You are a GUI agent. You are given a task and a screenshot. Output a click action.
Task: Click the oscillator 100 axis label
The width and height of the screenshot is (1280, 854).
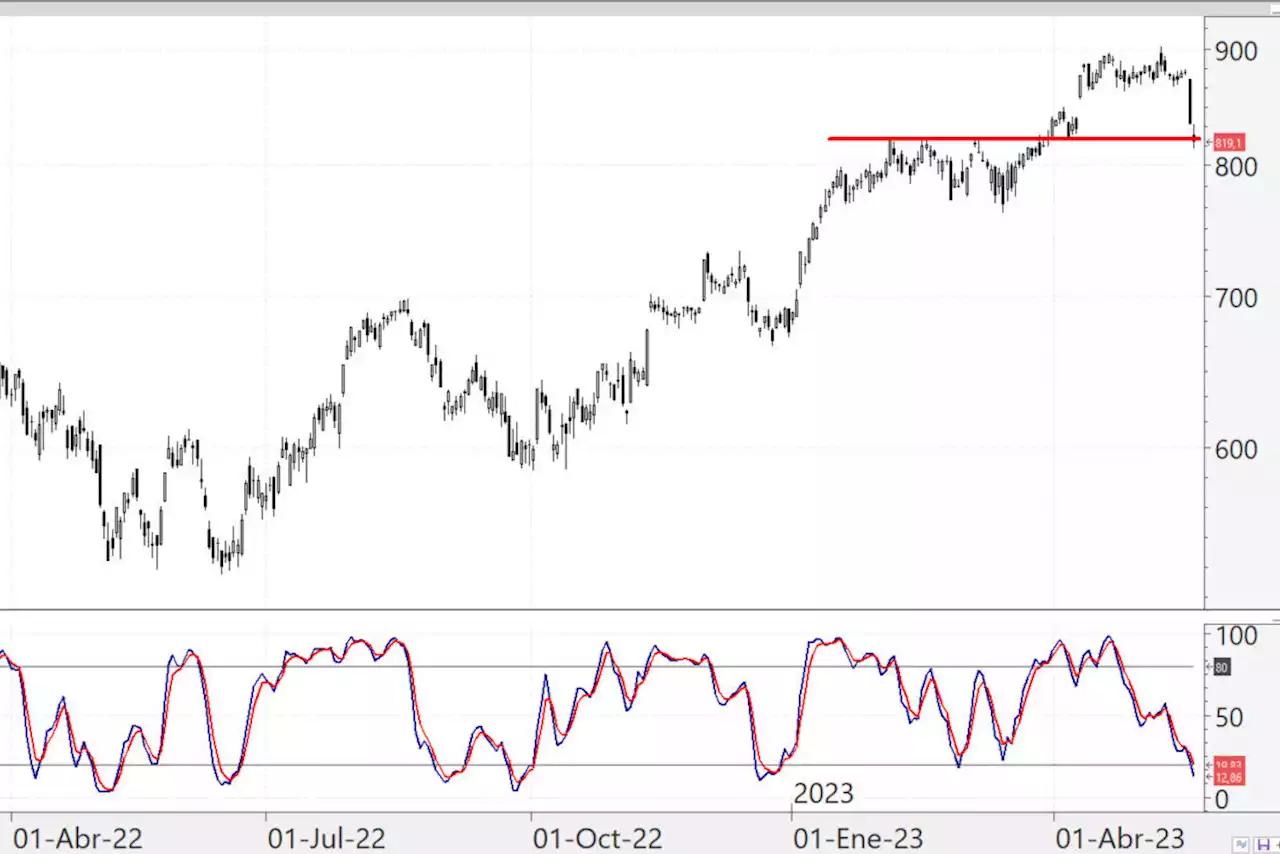[x=1236, y=635]
